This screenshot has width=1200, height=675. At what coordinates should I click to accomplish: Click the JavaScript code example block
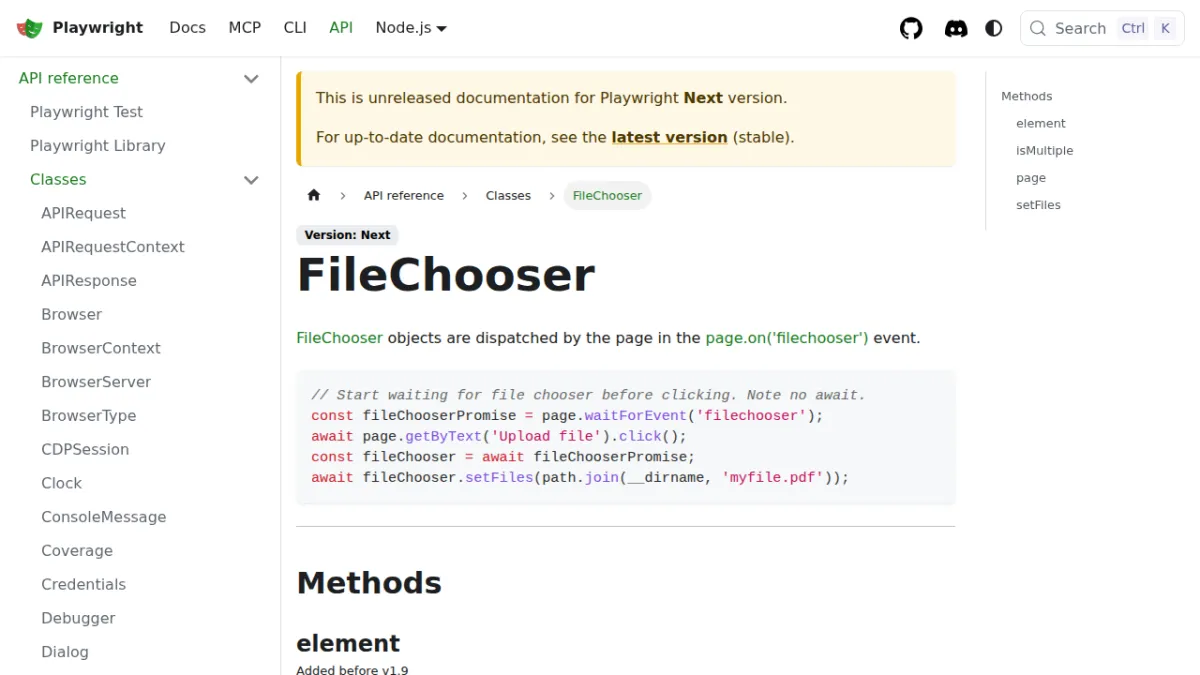click(x=626, y=437)
